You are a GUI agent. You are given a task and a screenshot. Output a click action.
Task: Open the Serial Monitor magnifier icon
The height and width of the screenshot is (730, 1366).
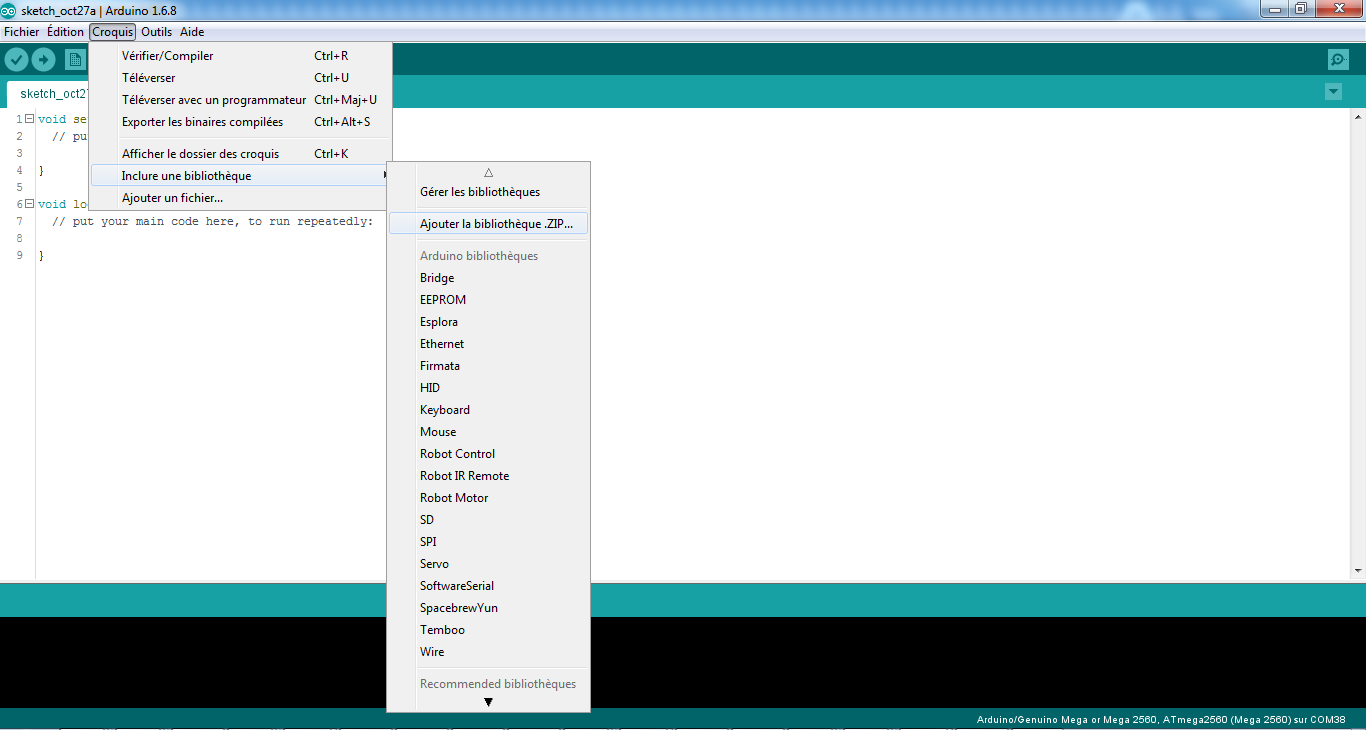coord(1338,59)
